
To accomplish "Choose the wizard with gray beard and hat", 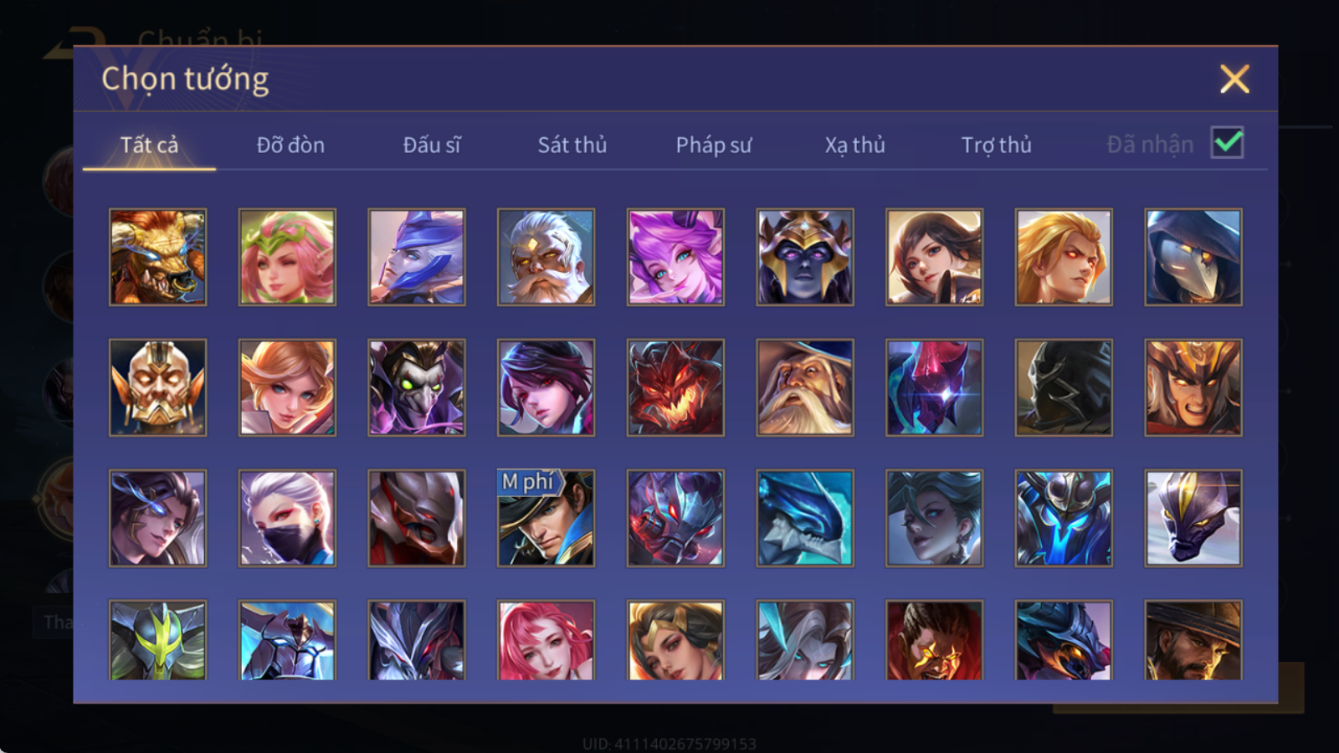I will [x=805, y=387].
